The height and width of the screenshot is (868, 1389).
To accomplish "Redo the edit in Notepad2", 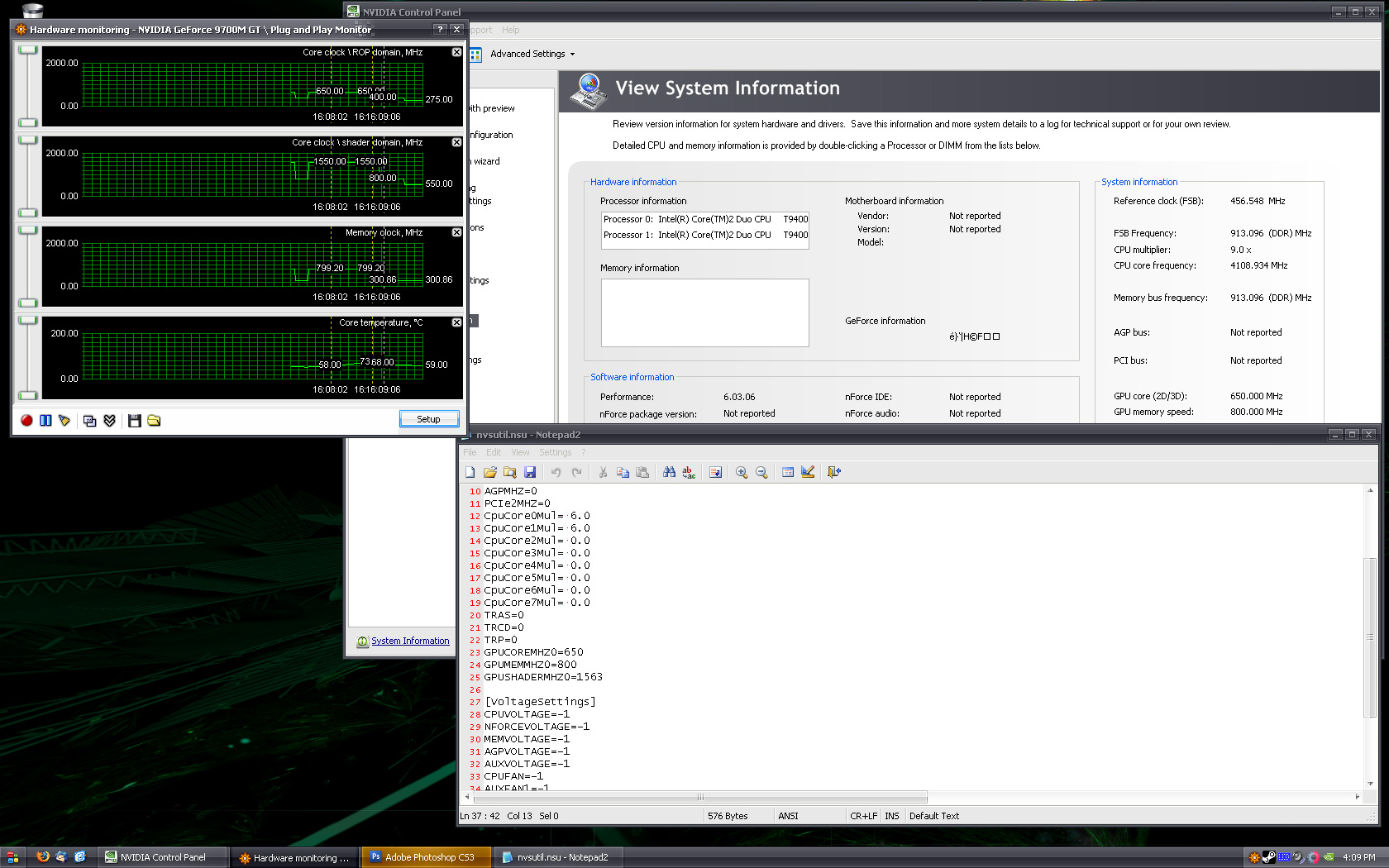I will pyautogui.click(x=576, y=472).
